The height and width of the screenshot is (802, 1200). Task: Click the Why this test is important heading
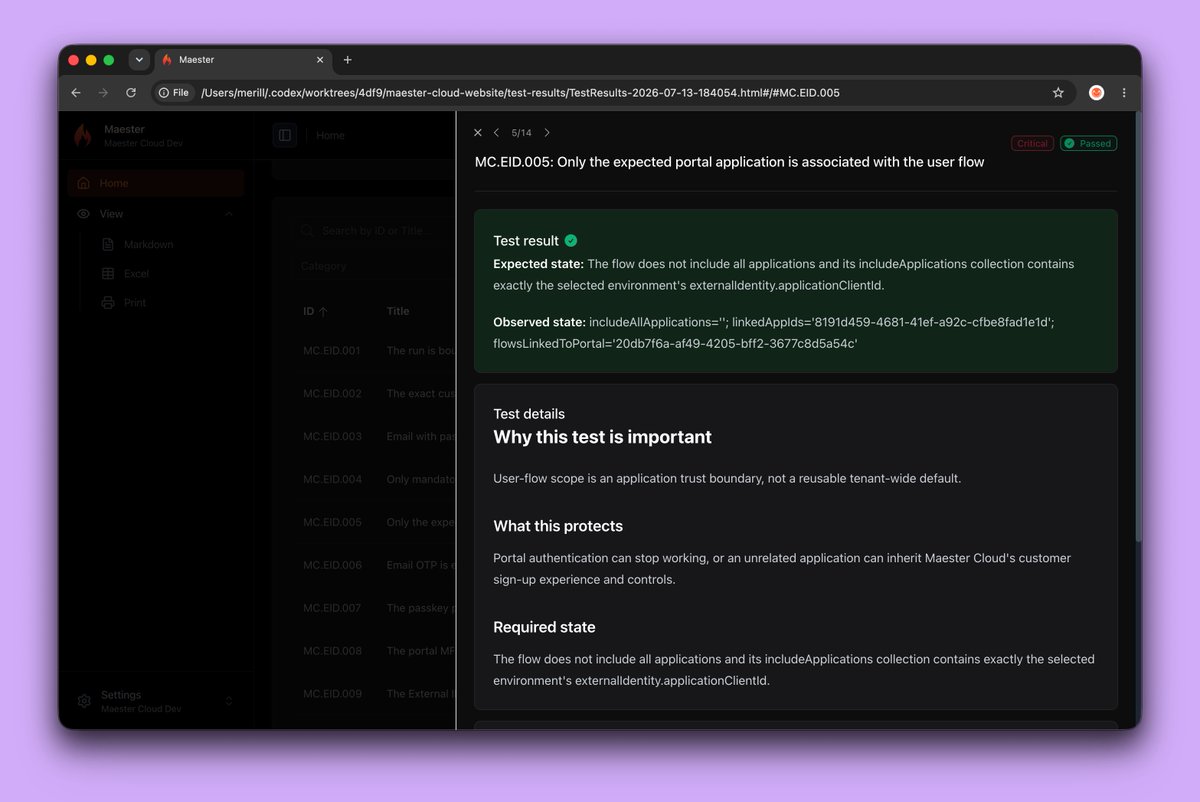(x=602, y=437)
